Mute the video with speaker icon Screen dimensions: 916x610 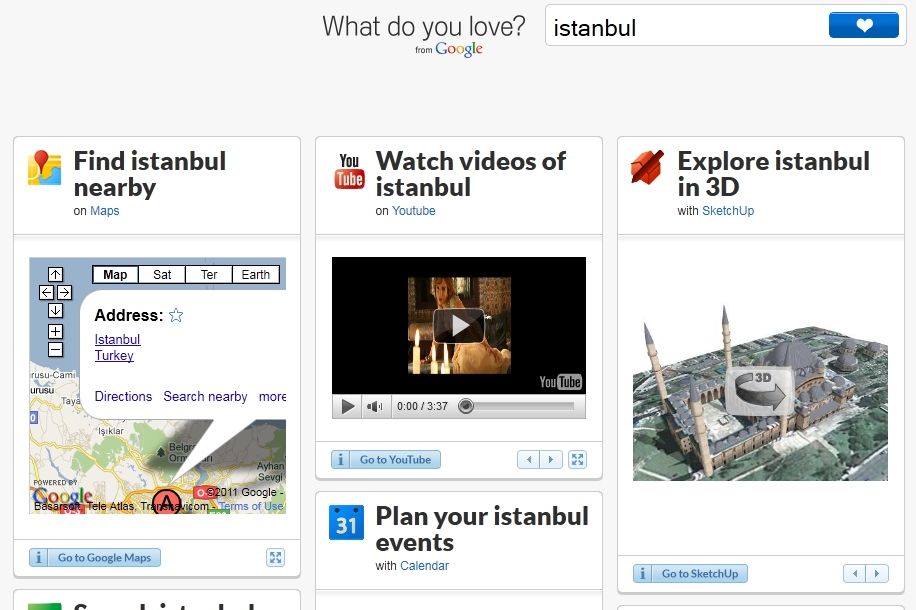pyautogui.click(x=375, y=407)
